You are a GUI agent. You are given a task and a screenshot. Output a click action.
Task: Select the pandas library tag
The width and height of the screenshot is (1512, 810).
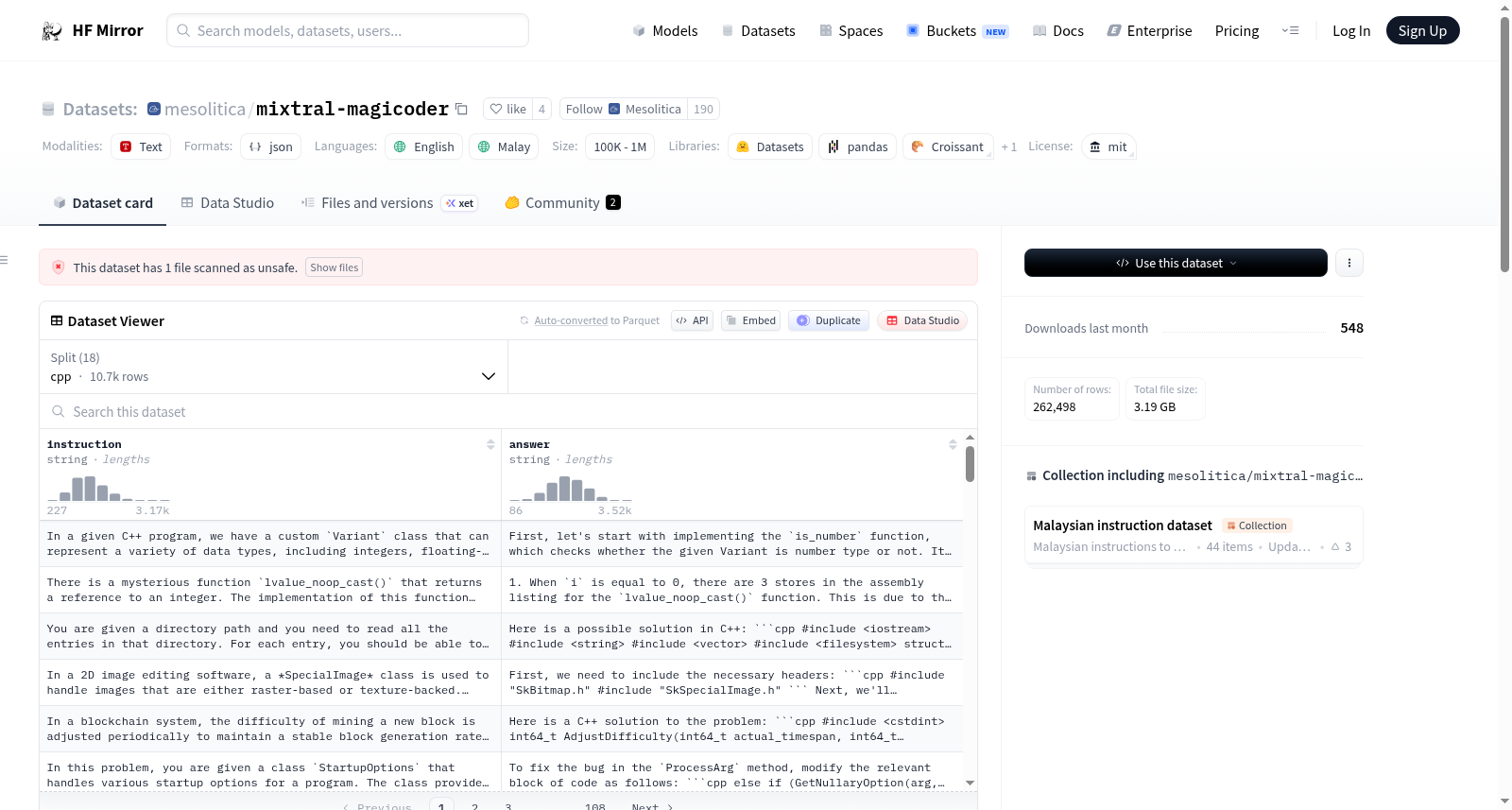point(857,146)
